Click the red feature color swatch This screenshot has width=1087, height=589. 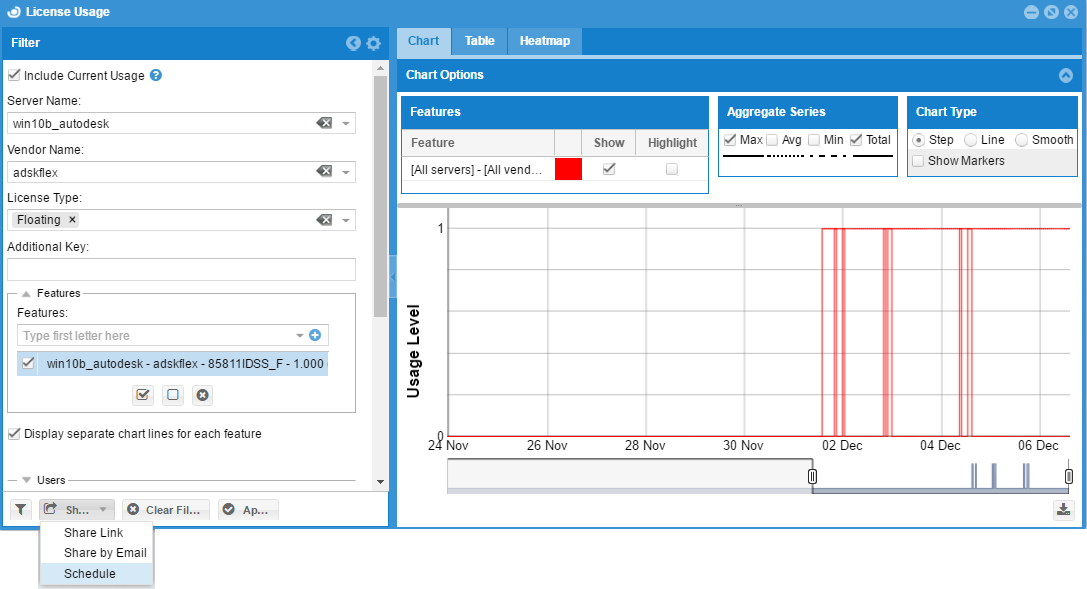[568, 170]
